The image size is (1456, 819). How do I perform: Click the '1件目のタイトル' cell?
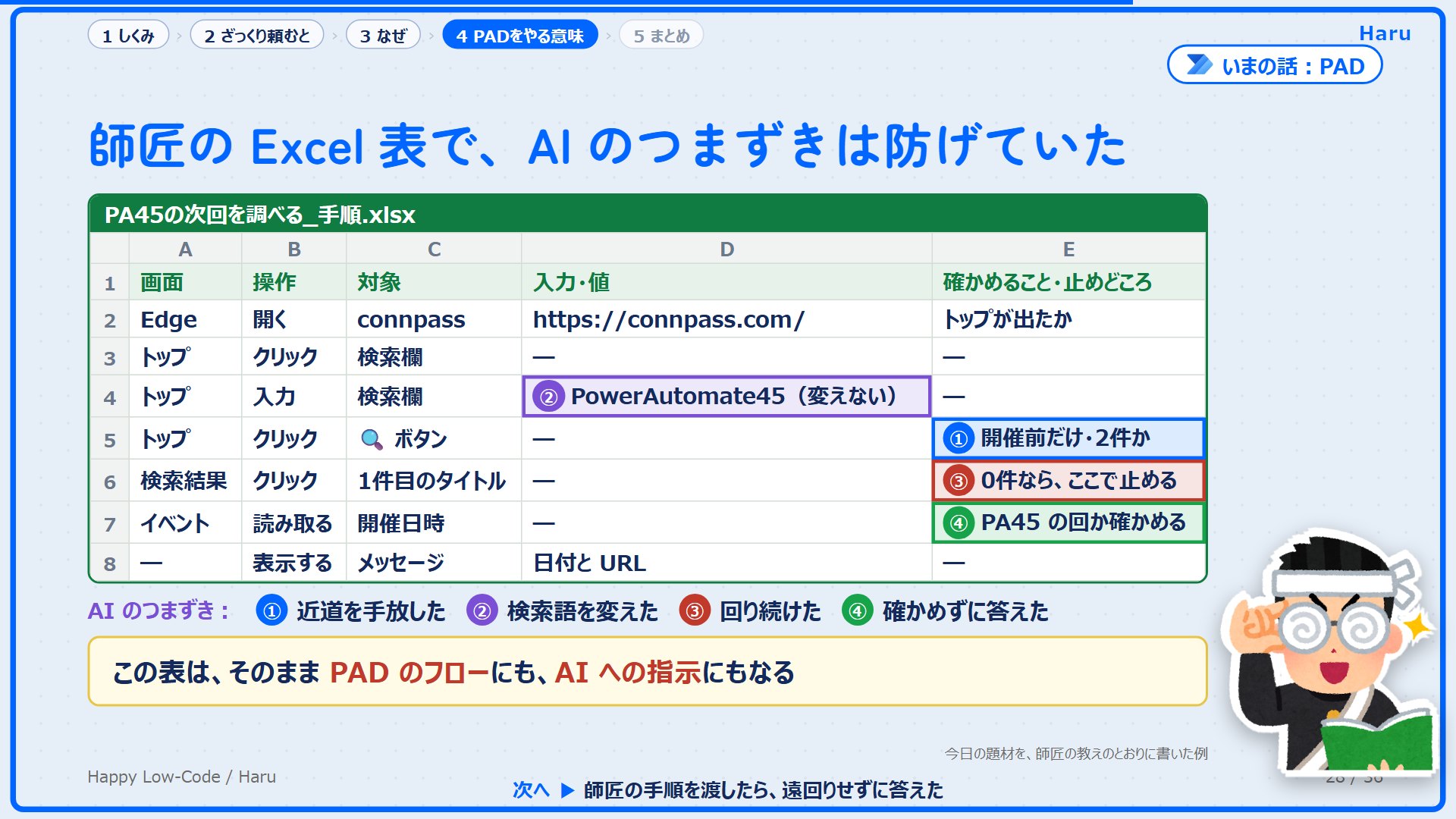pos(434,481)
